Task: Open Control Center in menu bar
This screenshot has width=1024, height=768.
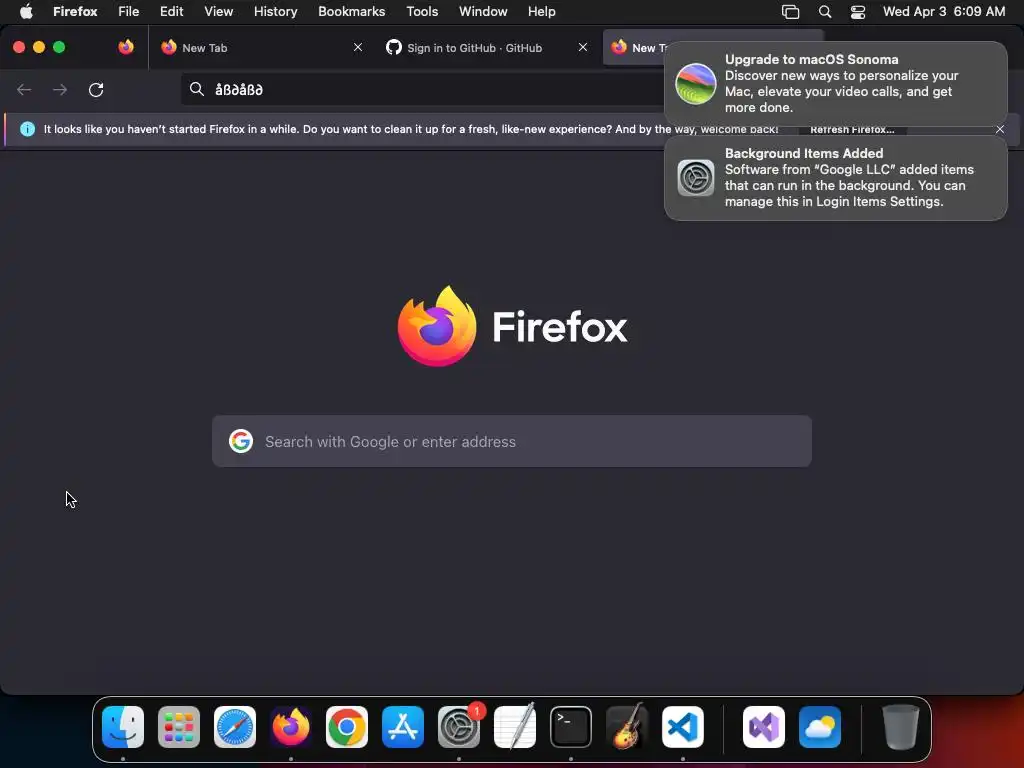Action: (857, 12)
